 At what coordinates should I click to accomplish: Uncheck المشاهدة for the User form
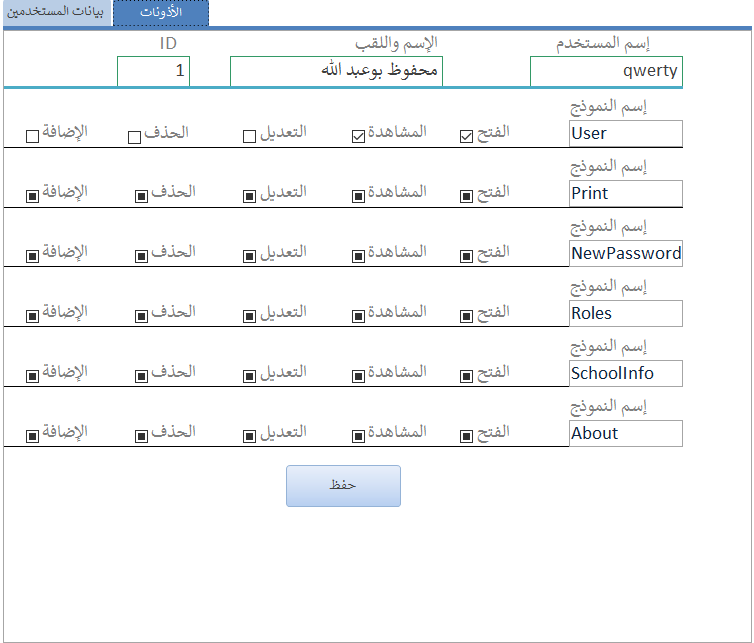tap(358, 137)
